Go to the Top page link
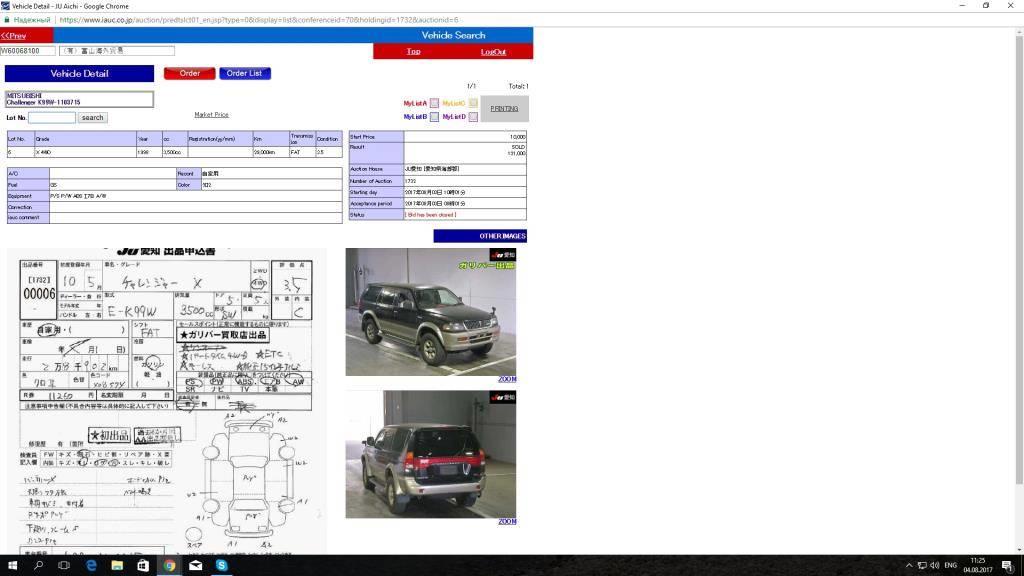Screen dimensions: 1024x576 click(413, 52)
